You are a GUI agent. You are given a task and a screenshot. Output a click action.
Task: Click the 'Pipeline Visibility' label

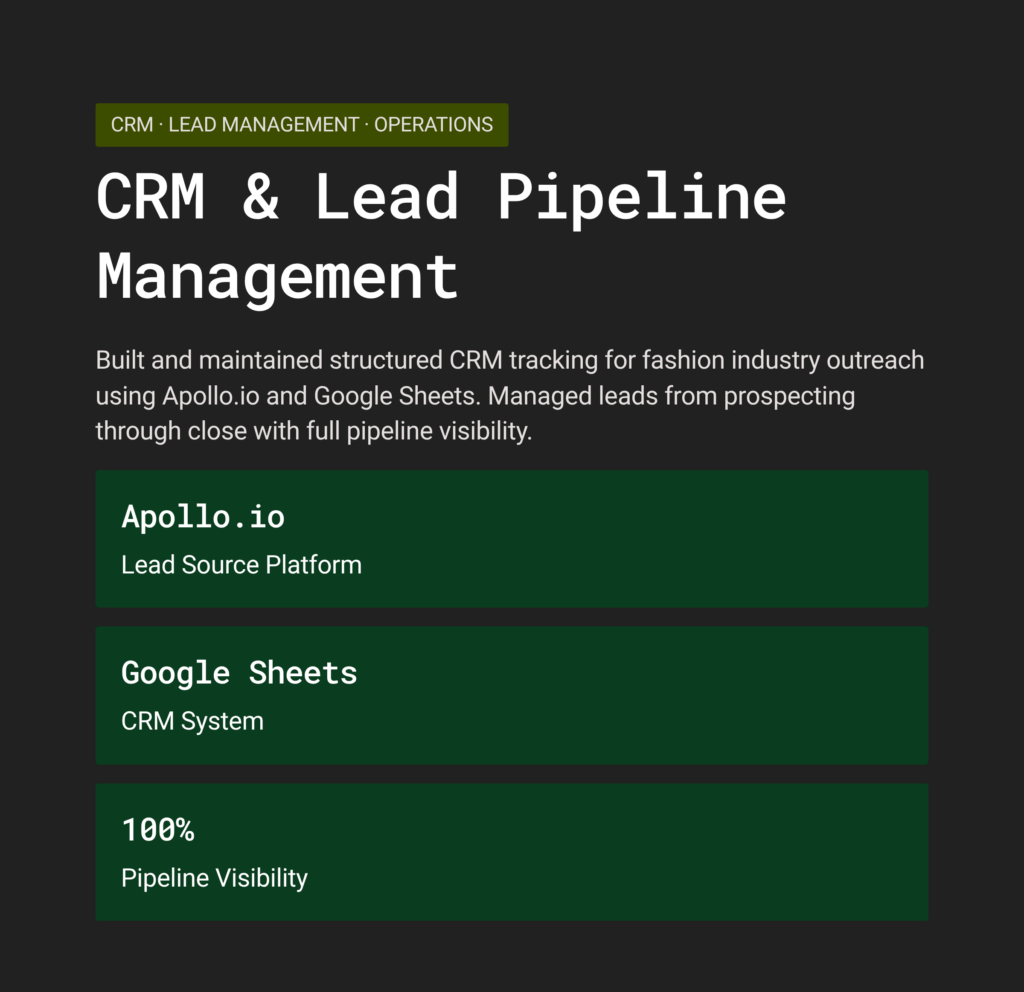click(214, 878)
